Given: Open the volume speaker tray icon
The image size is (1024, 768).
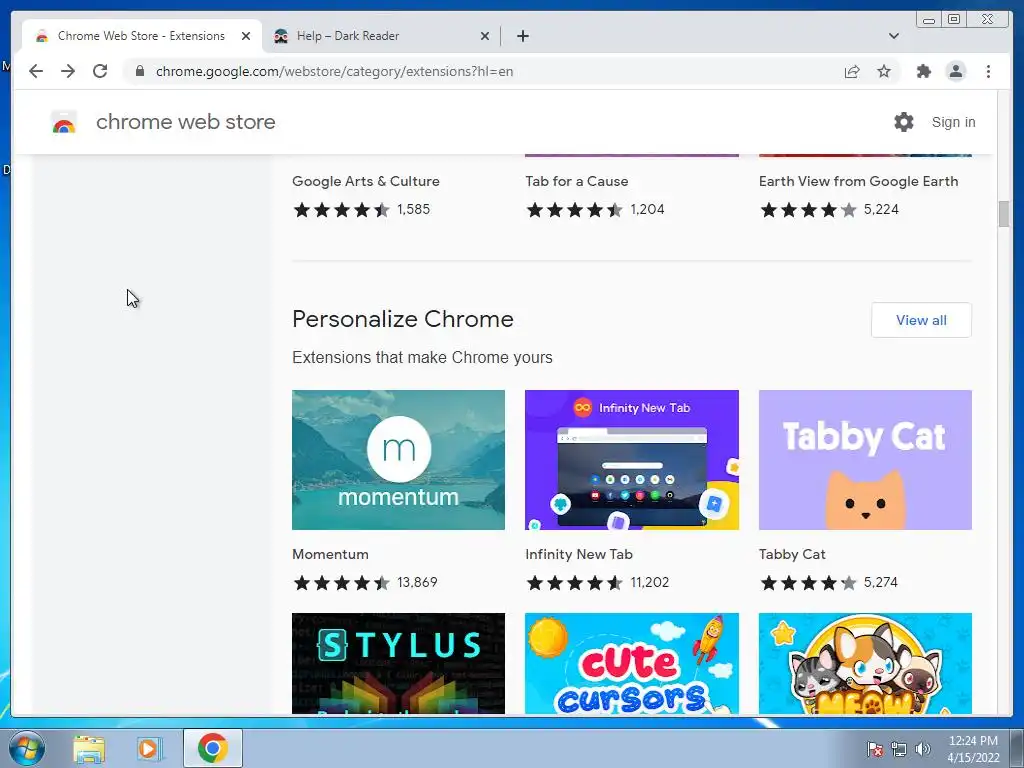Looking at the screenshot, I should click(x=923, y=749).
